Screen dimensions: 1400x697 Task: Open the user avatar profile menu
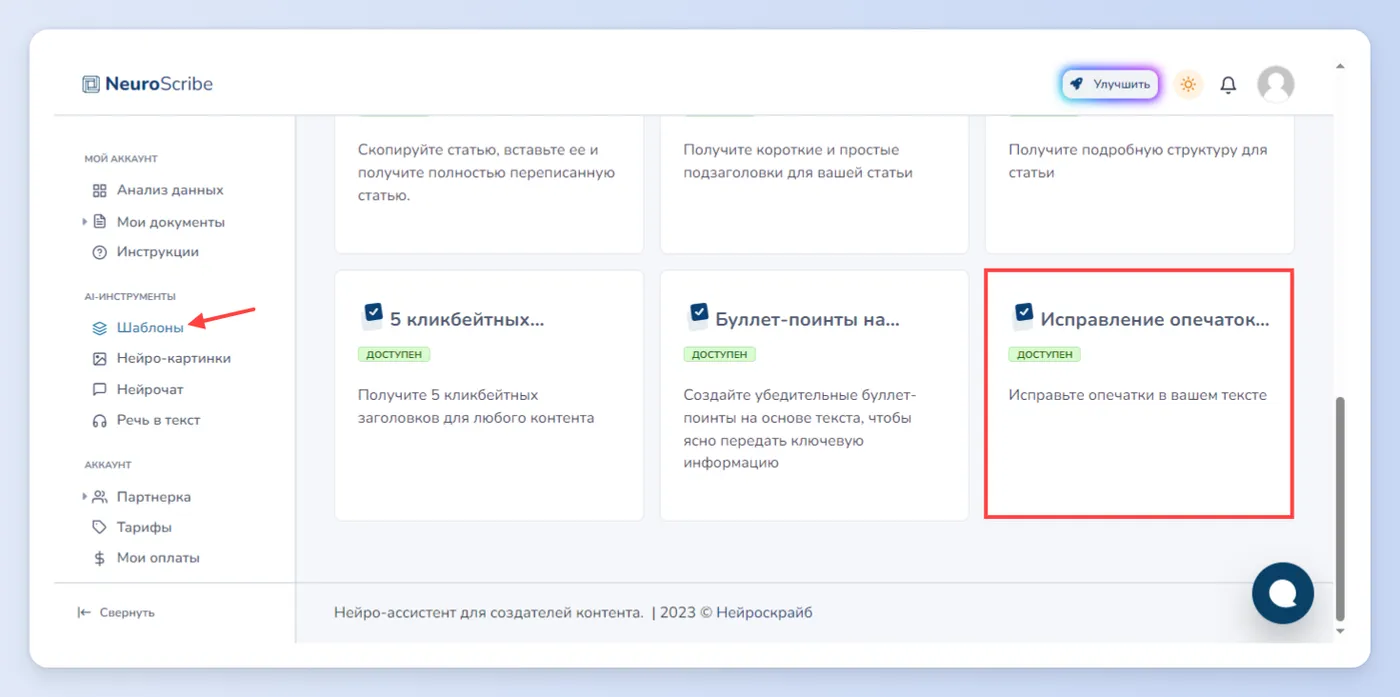click(x=1275, y=85)
